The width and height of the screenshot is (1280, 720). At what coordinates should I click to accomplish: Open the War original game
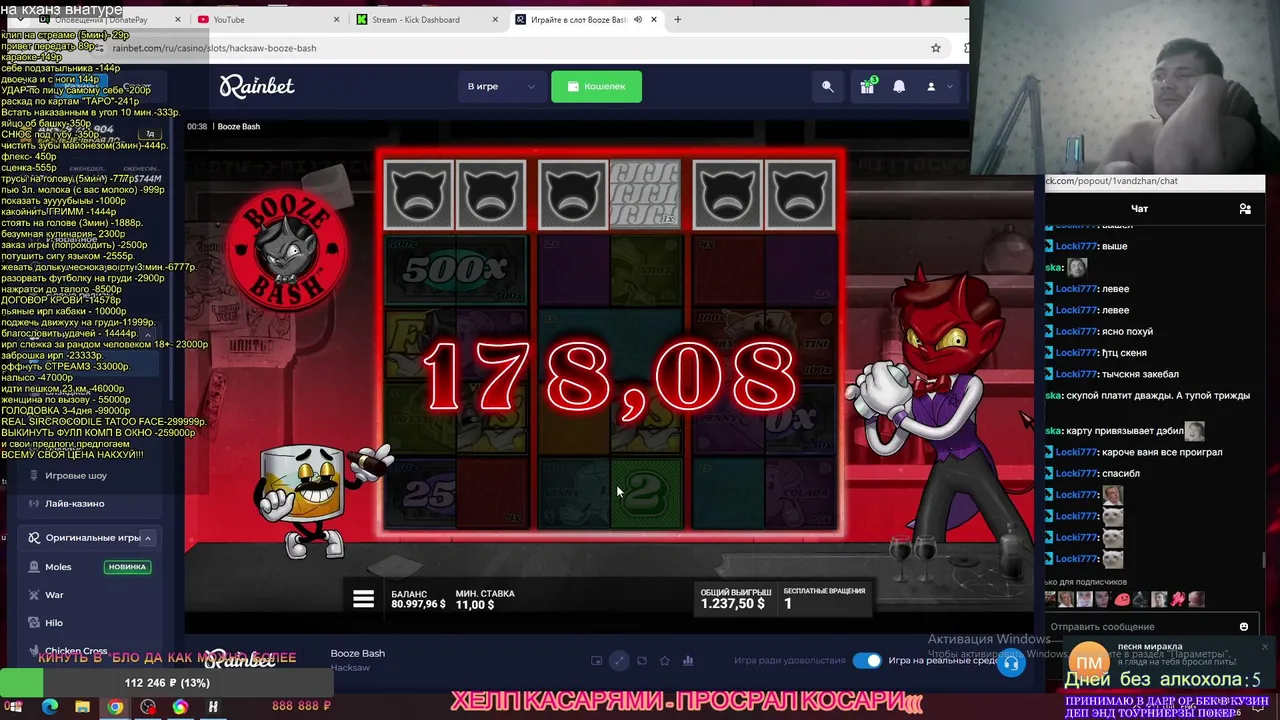coord(54,595)
